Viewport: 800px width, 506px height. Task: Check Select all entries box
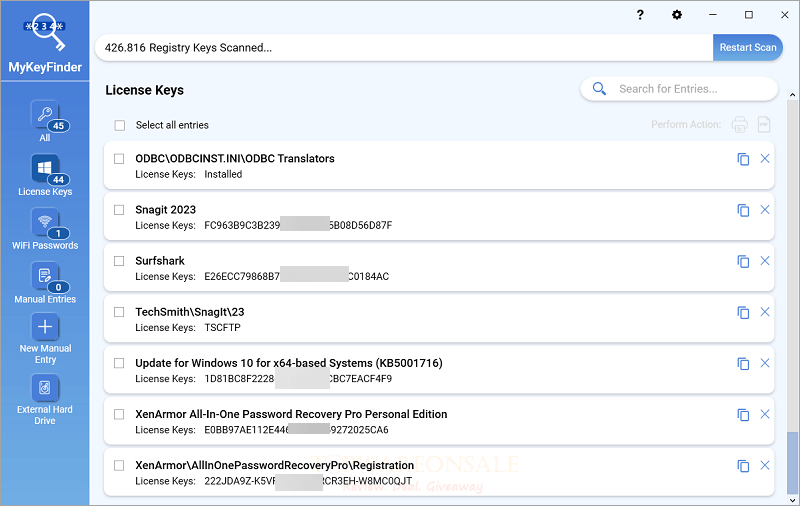click(x=119, y=125)
